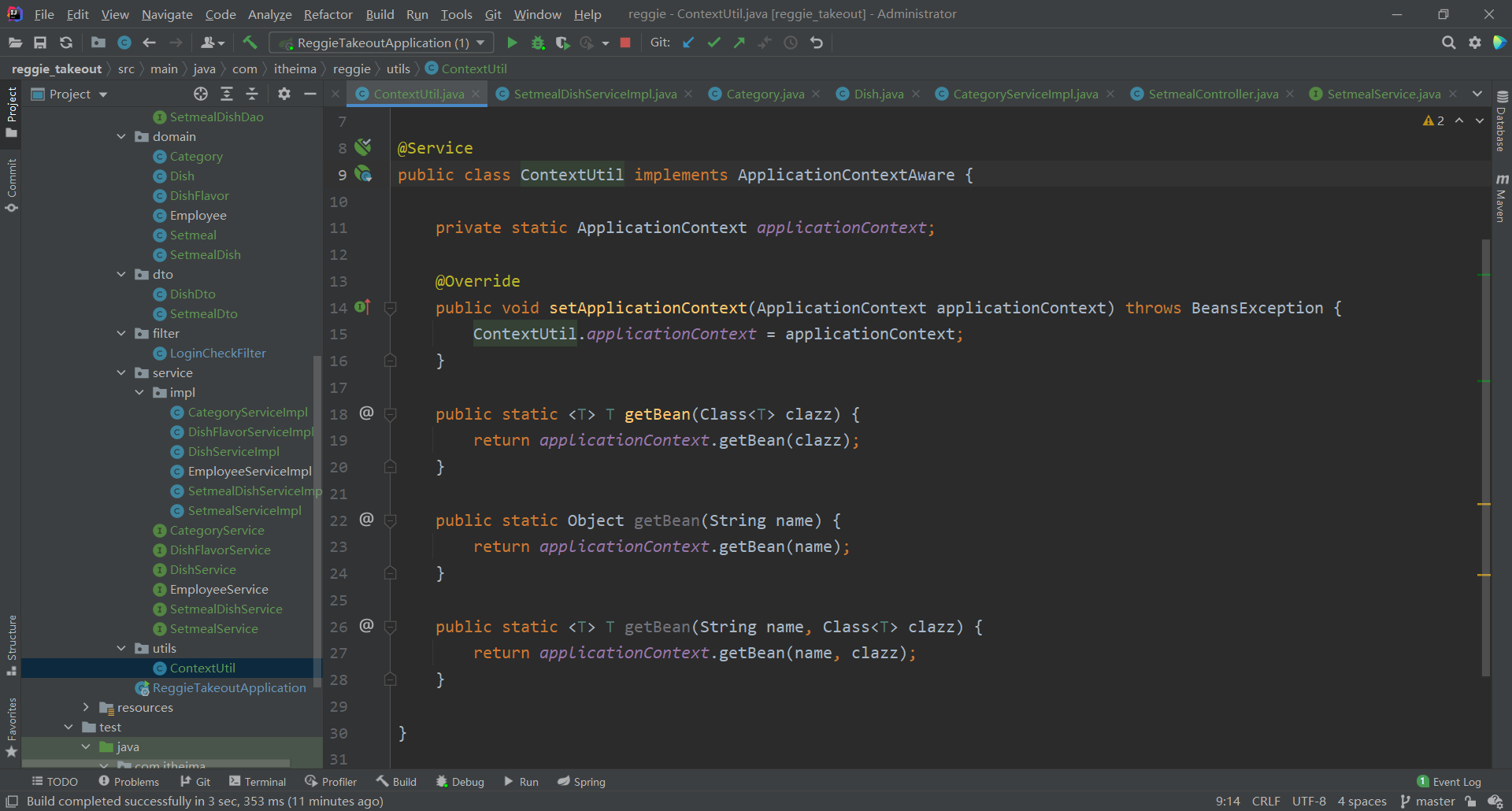Click the green Run button in toolbar
This screenshot has width=1512, height=811.
pyautogui.click(x=512, y=43)
